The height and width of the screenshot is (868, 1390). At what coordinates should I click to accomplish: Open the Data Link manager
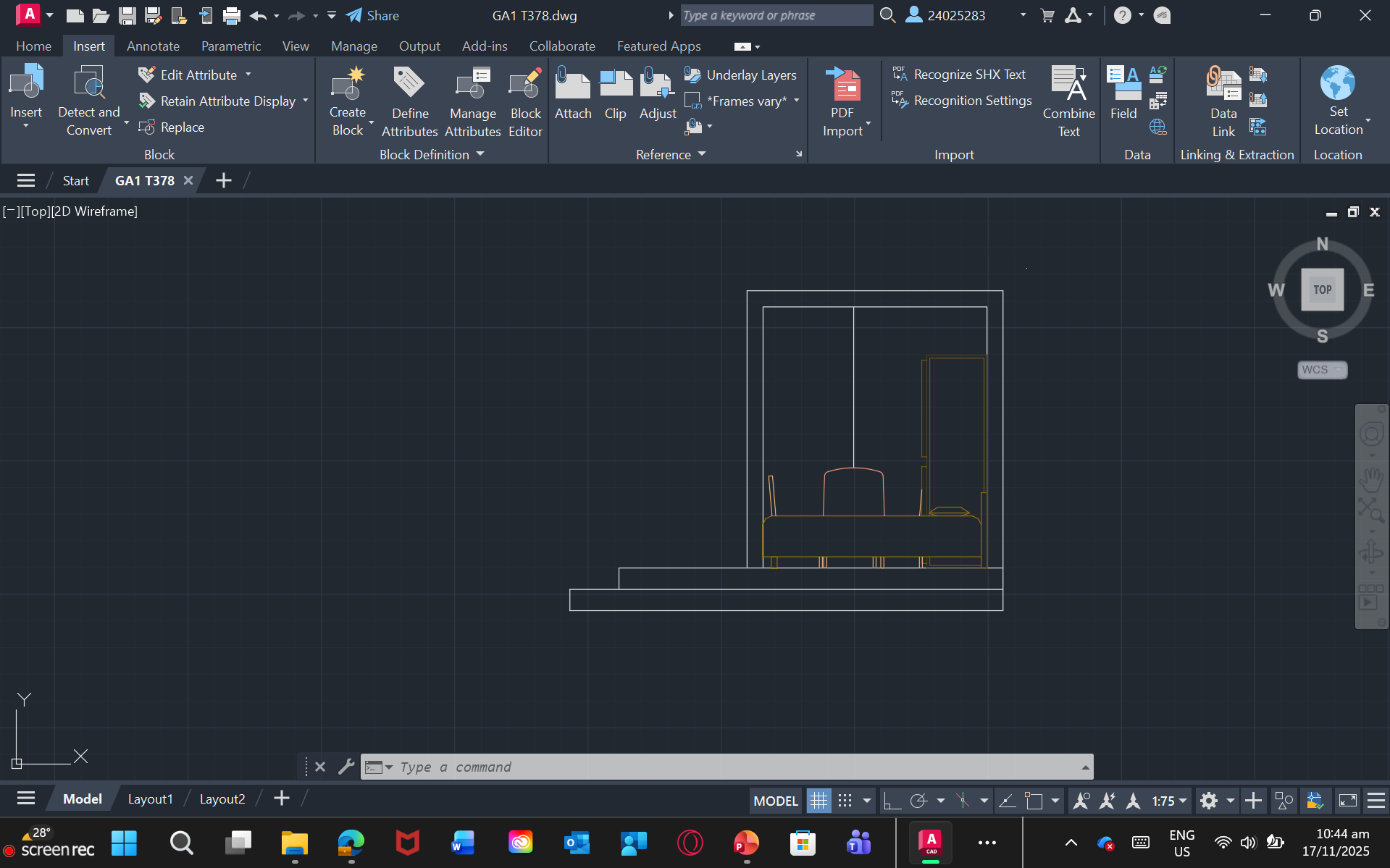pos(1223,85)
